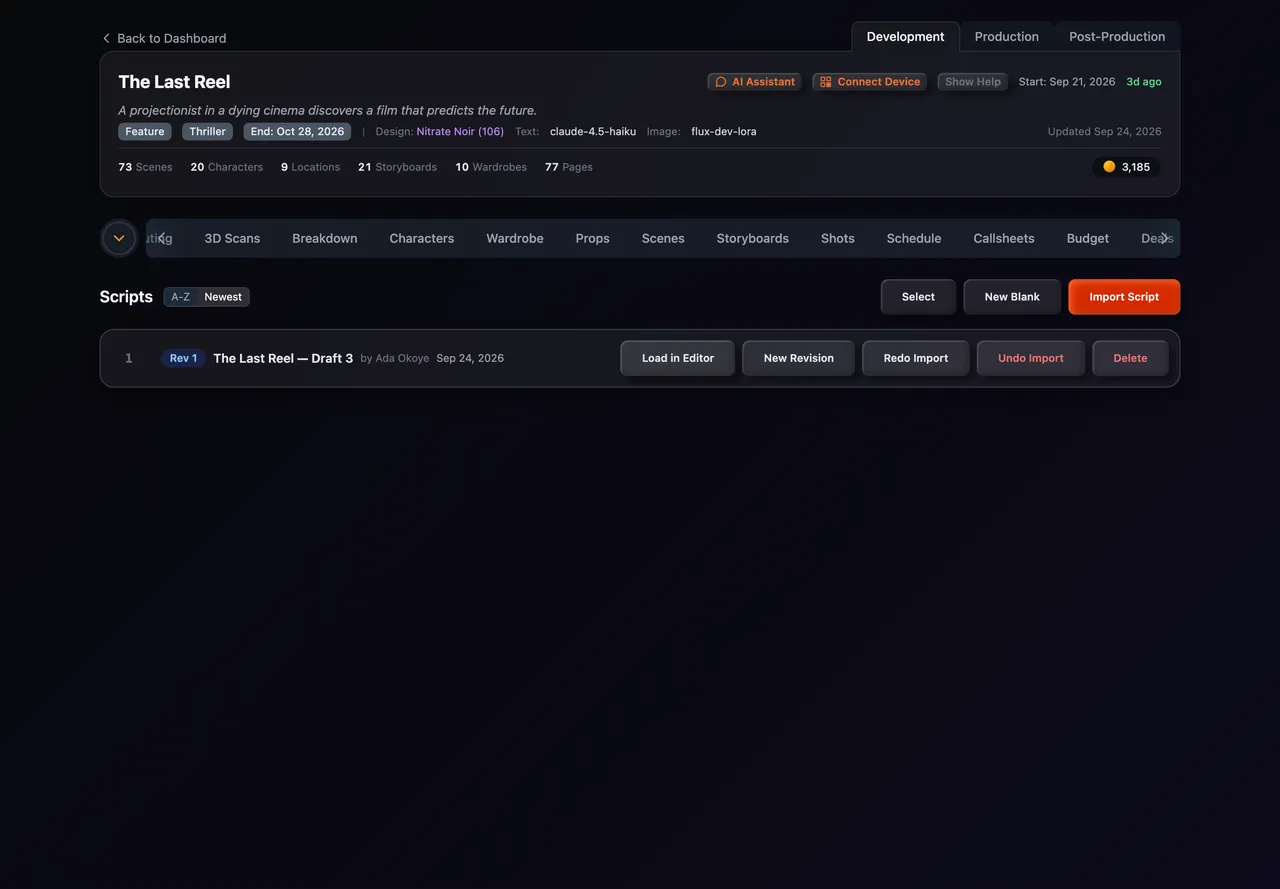Open The Last Reel — Draft 3 title
This screenshot has width=1280, height=889.
[x=283, y=358]
